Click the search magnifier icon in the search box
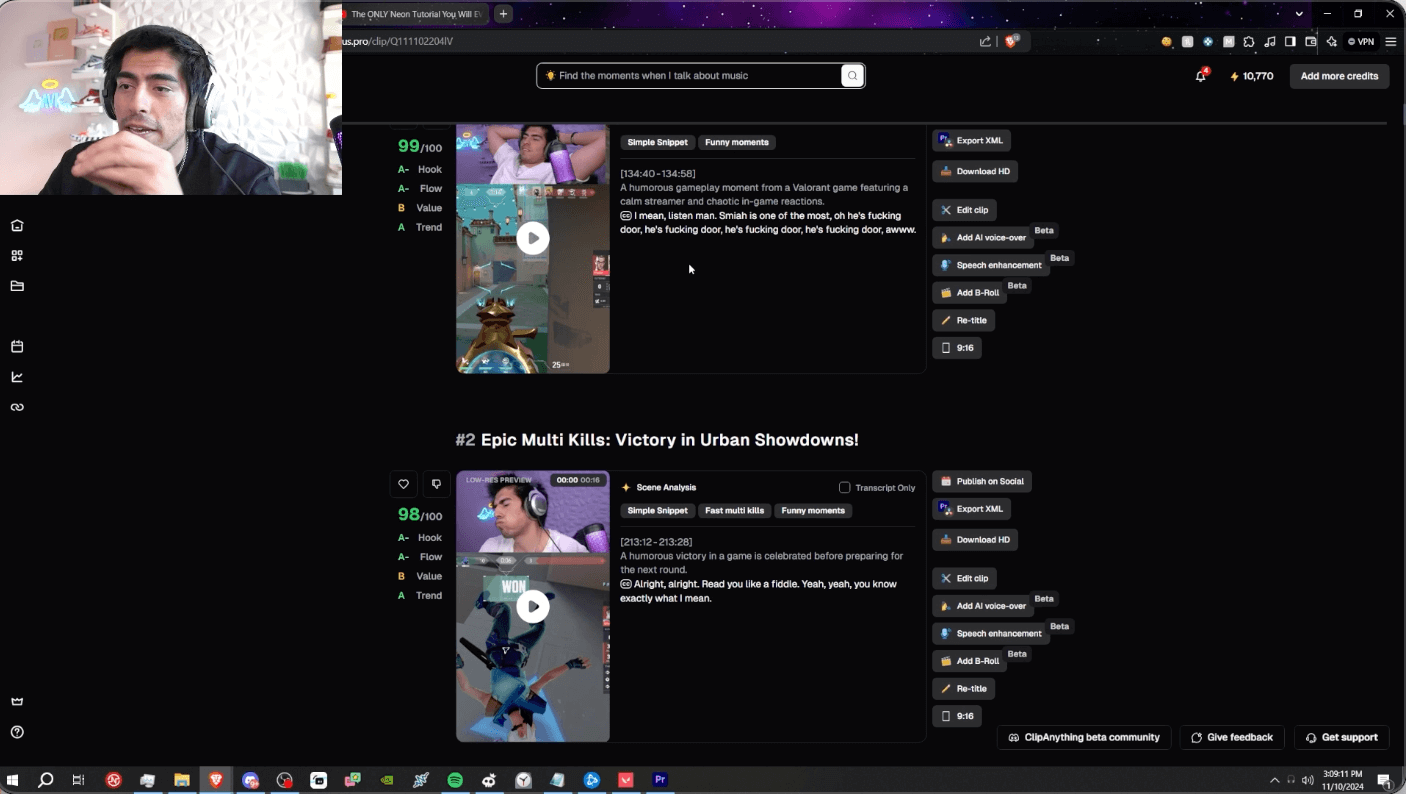 pos(852,76)
